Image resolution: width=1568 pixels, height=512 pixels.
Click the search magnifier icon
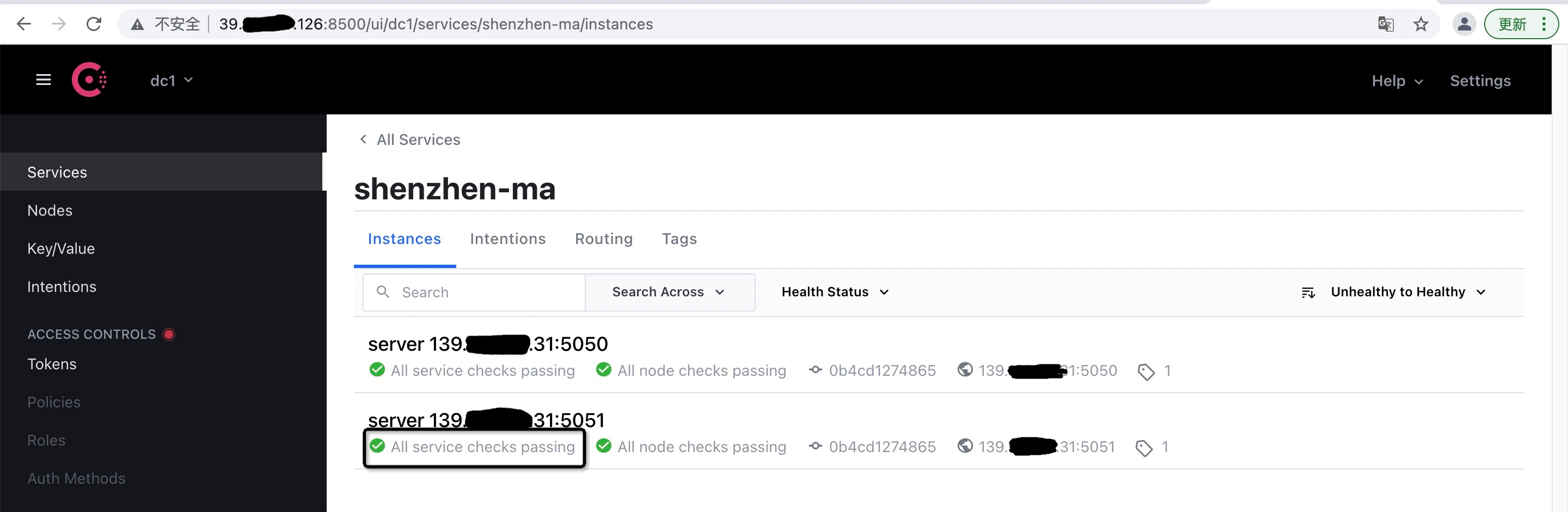383,292
